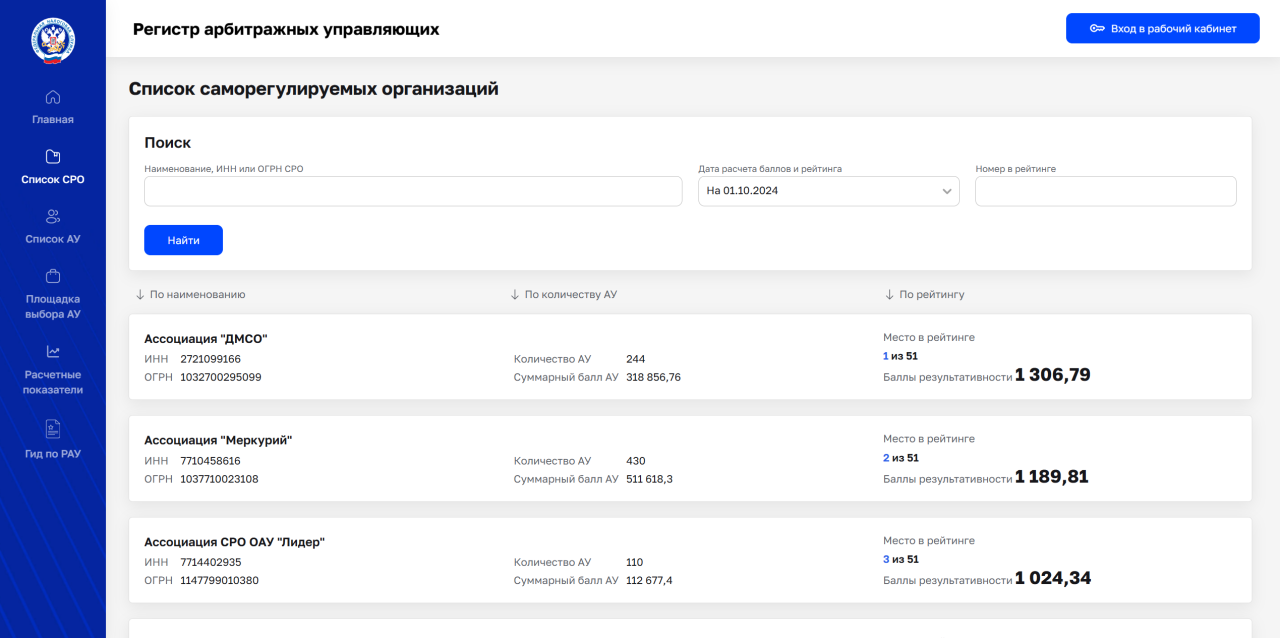Click ОГРН value 1032700295099
The image size is (1280, 638).
tap(220, 377)
